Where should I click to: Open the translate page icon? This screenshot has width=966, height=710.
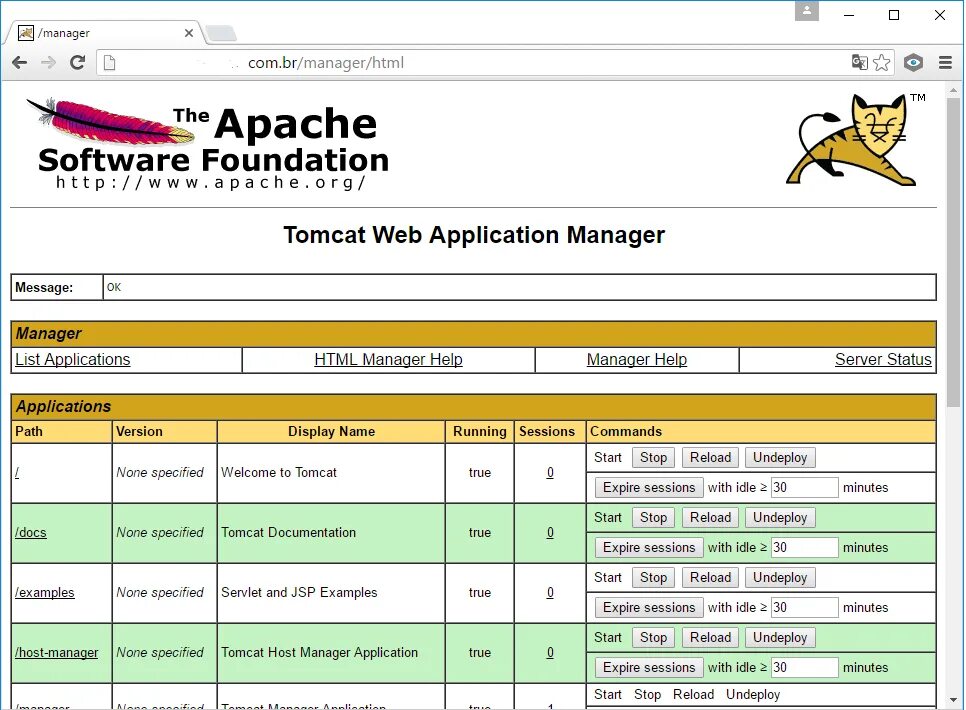click(x=859, y=62)
